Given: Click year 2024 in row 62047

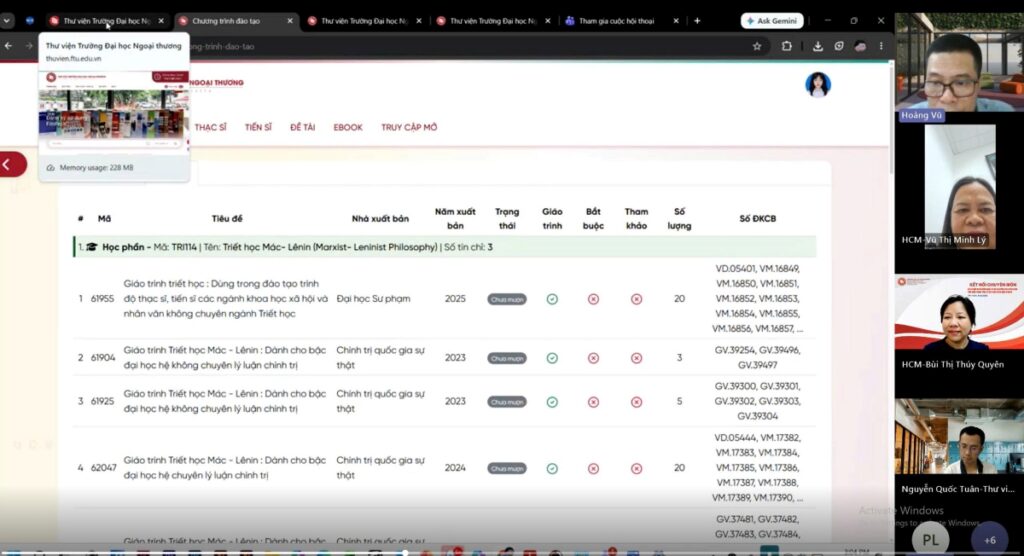Looking at the screenshot, I should [x=455, y=468].
